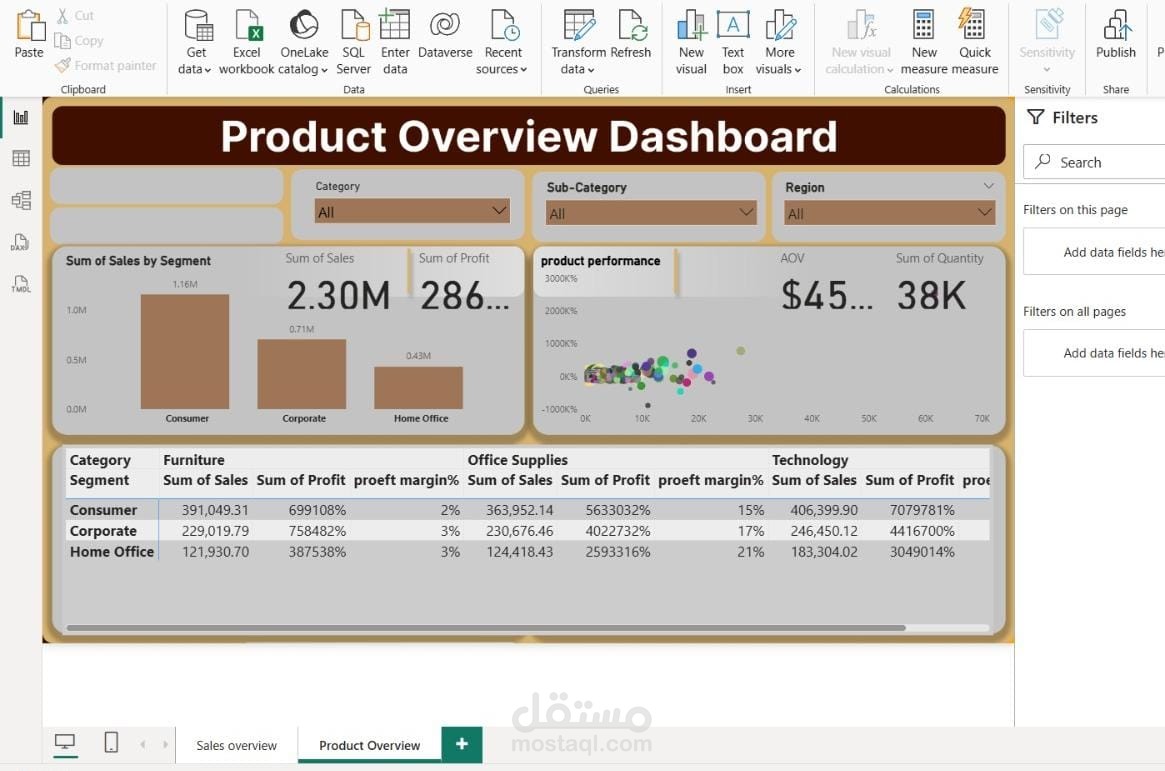Click the Cut scissors button
Viewport: 1165px width, 771px height.
pyautogui.click(x=75, y=16)
